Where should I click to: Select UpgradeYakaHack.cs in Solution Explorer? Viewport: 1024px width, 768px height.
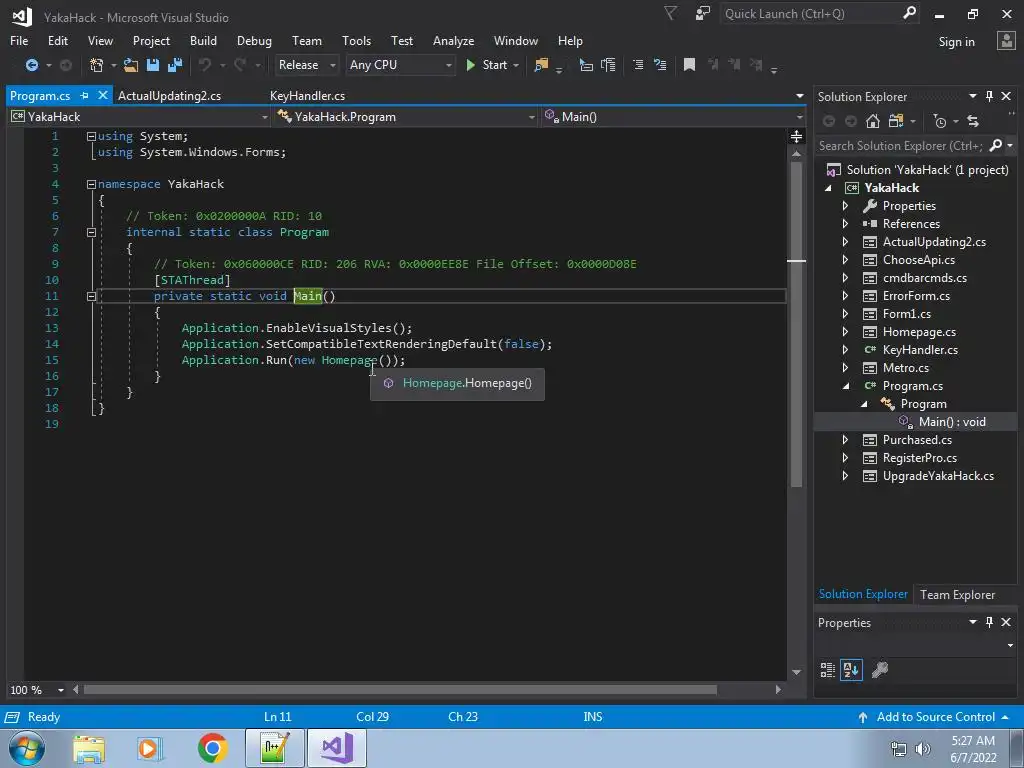click(938, 476)
